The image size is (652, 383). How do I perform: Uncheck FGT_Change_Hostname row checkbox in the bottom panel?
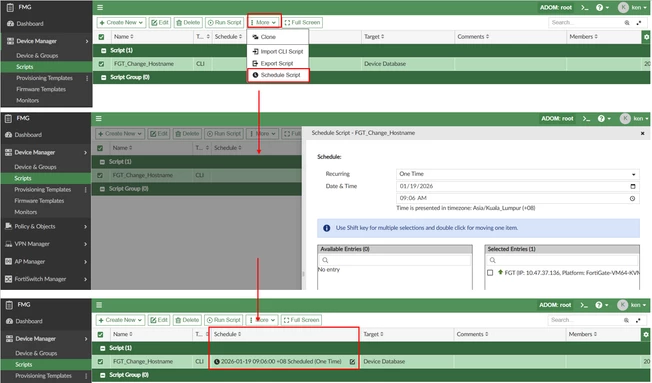tap(100, 362)
